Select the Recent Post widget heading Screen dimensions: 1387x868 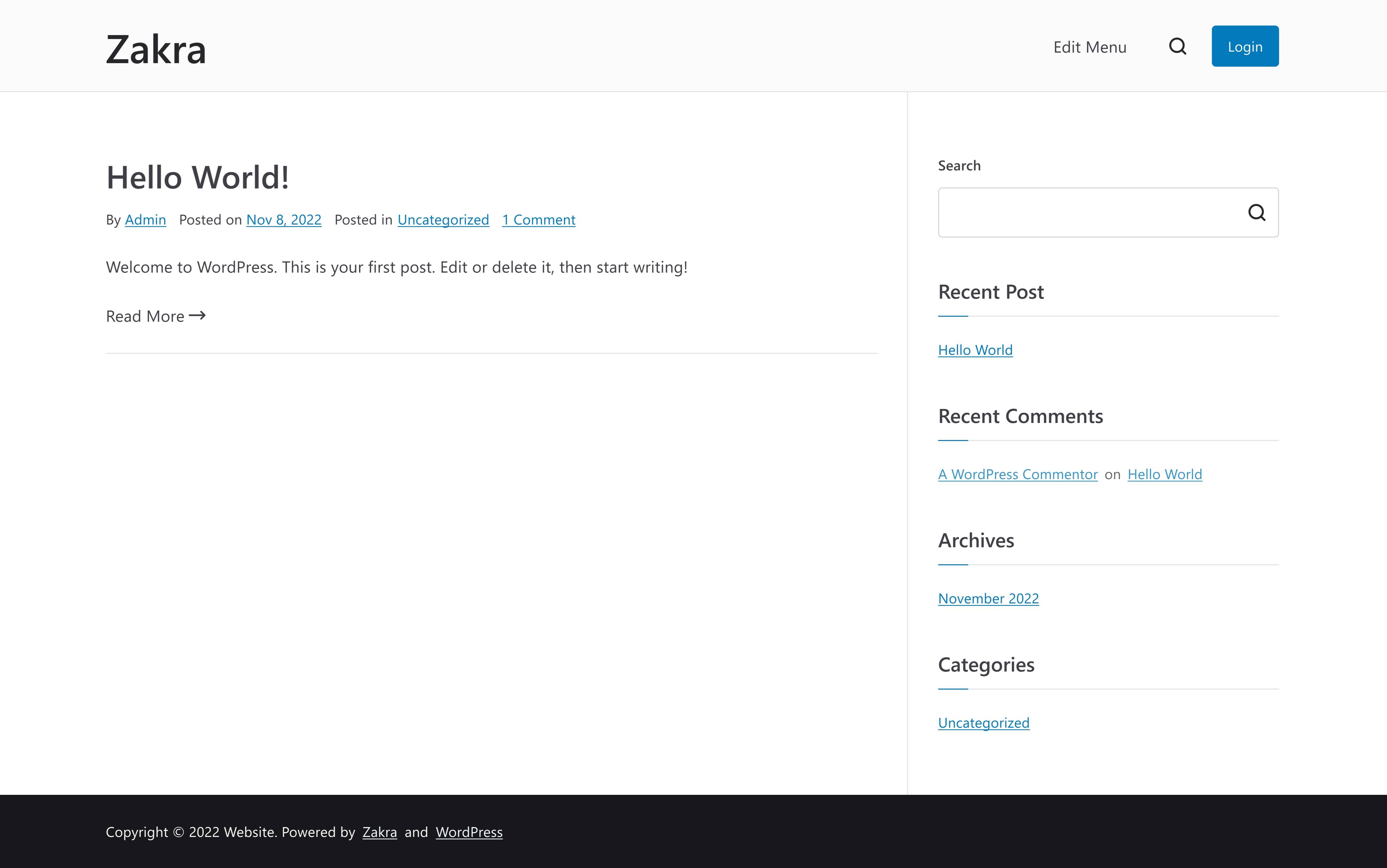991,292
